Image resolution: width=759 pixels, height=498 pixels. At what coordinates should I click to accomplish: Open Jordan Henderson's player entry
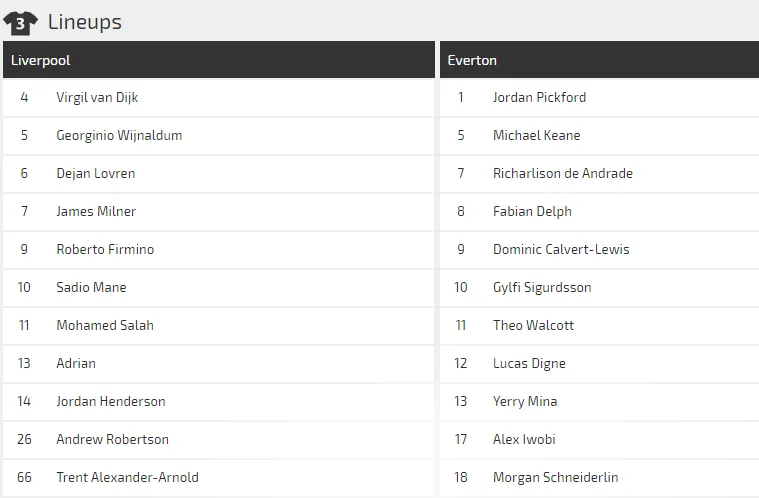pos(111,401)
